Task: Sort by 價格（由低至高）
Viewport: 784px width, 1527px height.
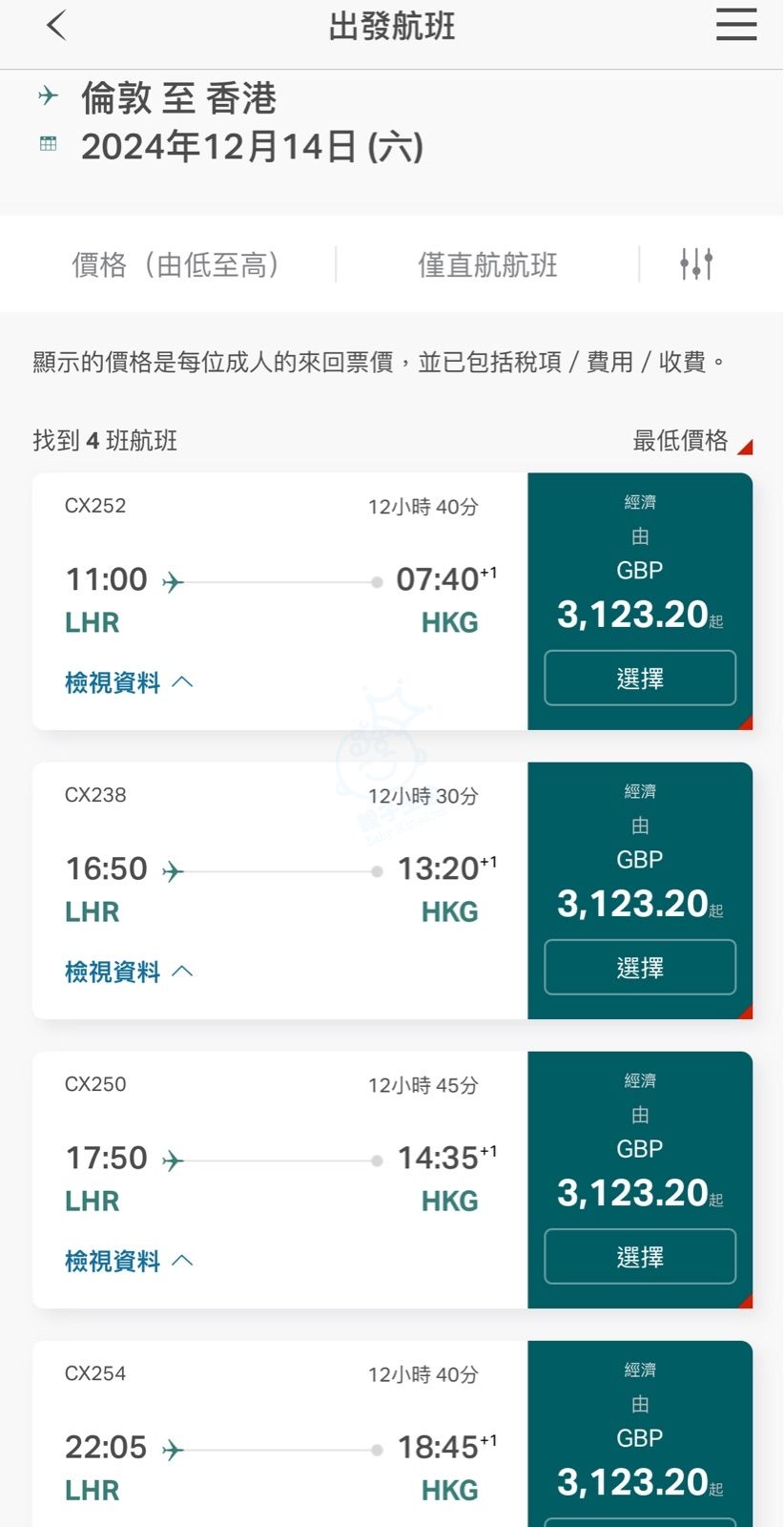Action: (x=175, y=264)
